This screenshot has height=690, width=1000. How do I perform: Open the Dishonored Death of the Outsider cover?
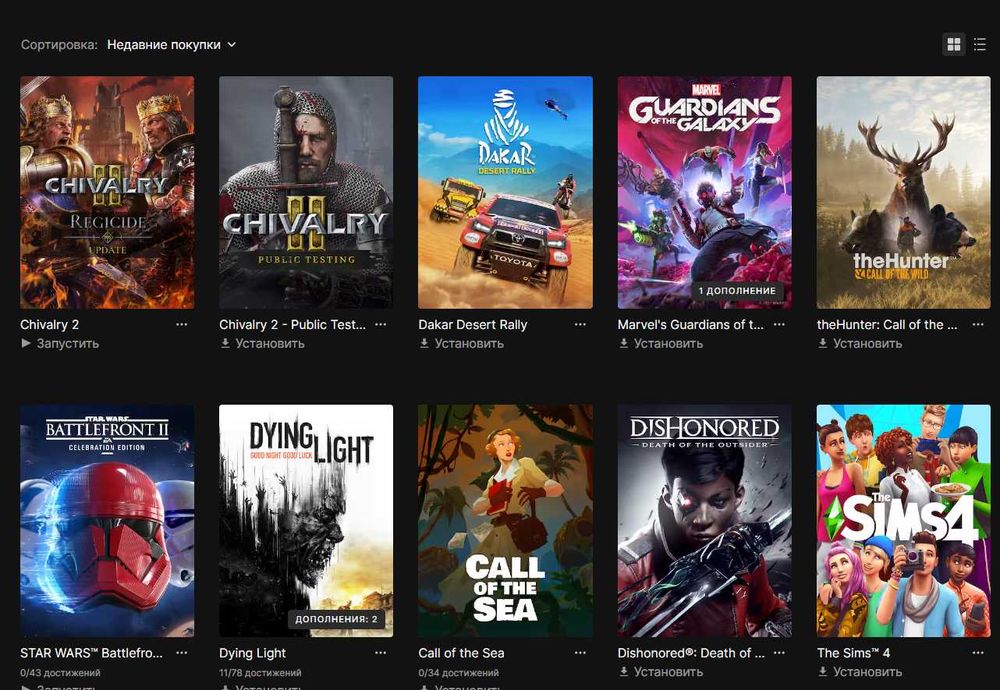pos(705,521)
